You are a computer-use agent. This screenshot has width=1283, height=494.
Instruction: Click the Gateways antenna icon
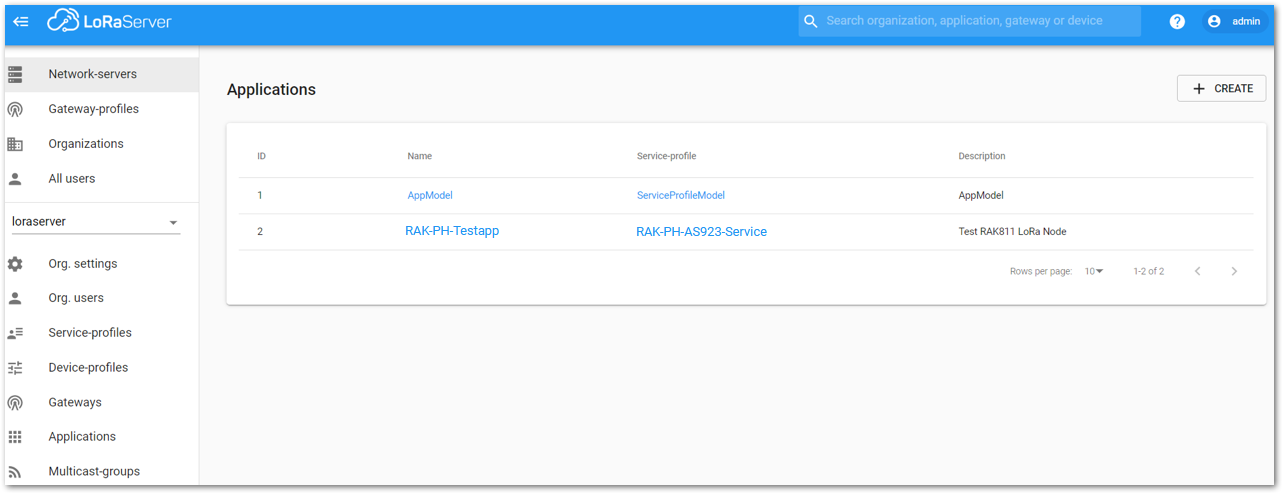click(15, 402)
